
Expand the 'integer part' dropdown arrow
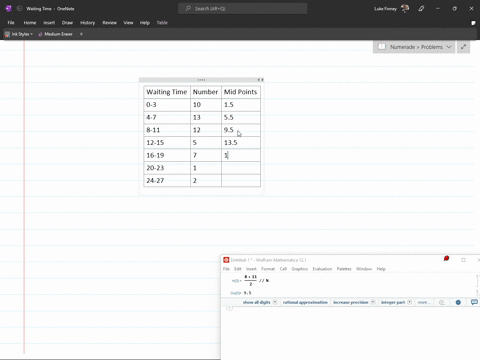click(410, 302)
